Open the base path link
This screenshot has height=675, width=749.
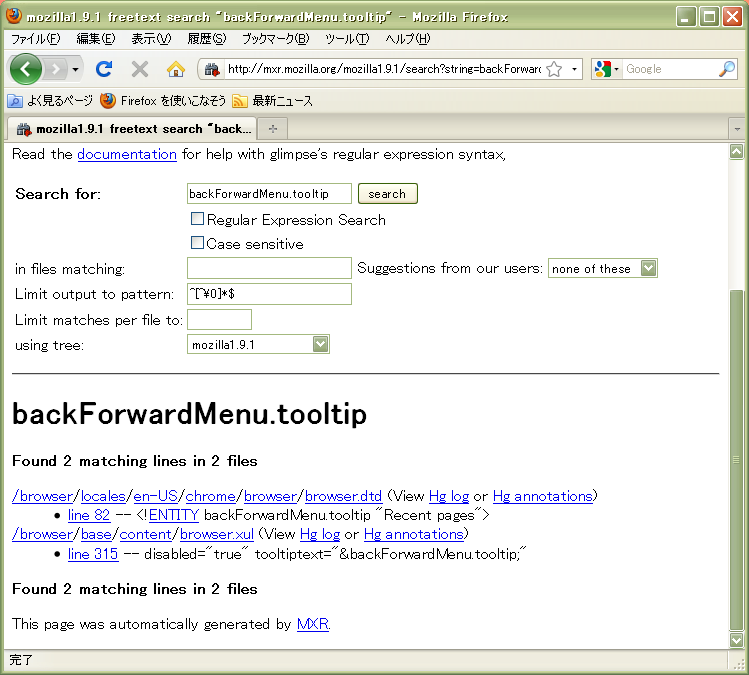tap(96, 534)
